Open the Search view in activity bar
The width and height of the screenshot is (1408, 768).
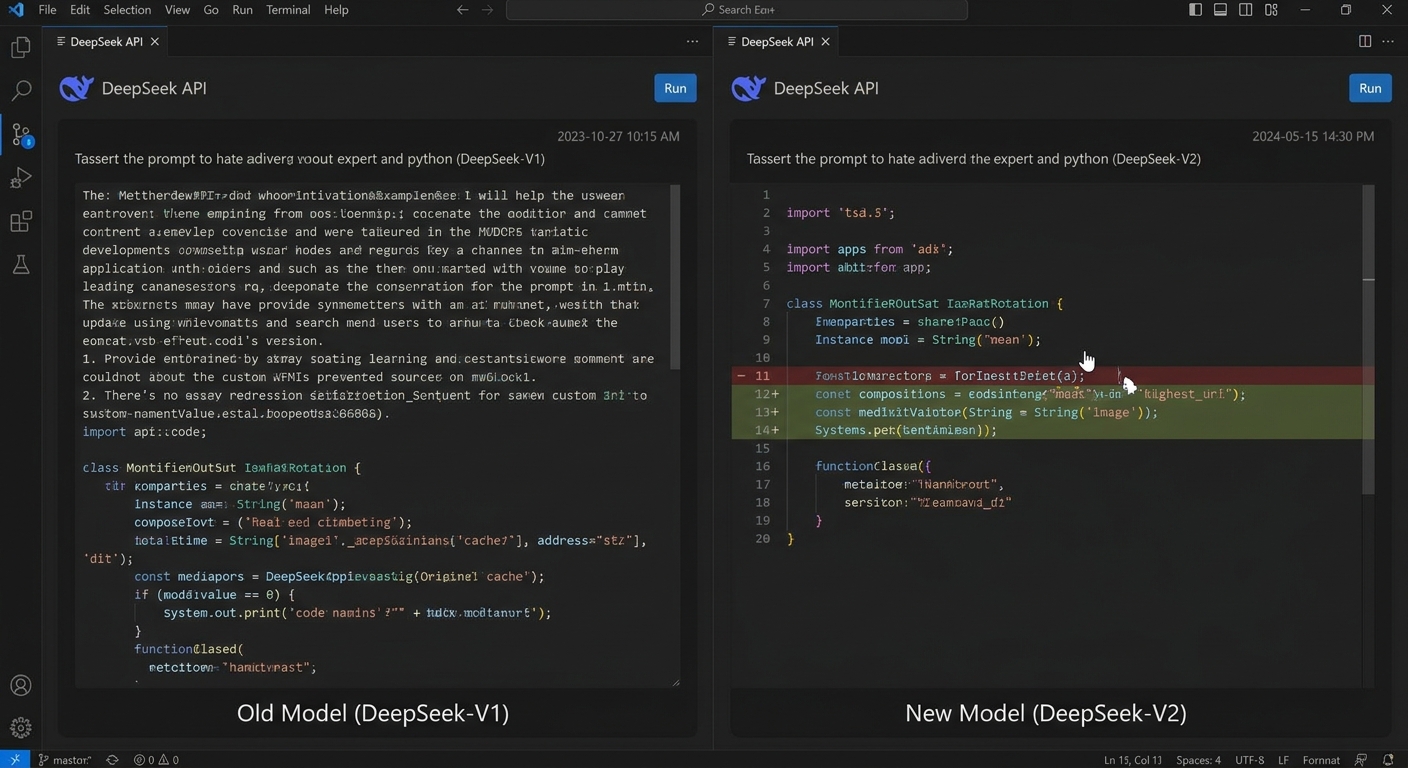20,91
